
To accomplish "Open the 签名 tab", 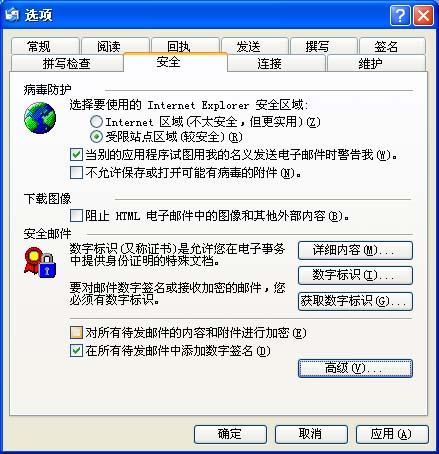I will pos(392,46).
